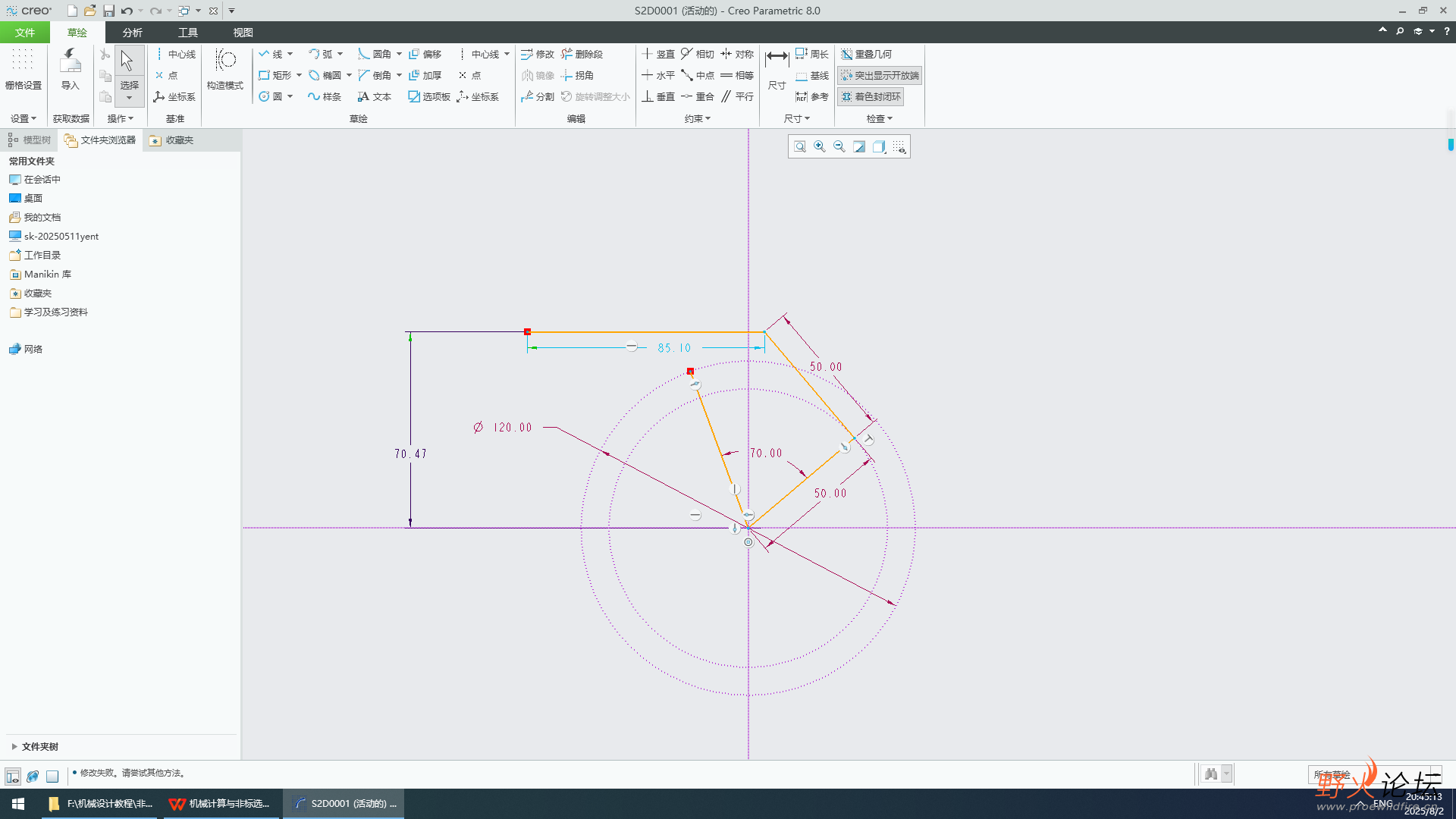Open the 工作目录 working directory
Screen dimensions: 1456x819
coord(35,255)
